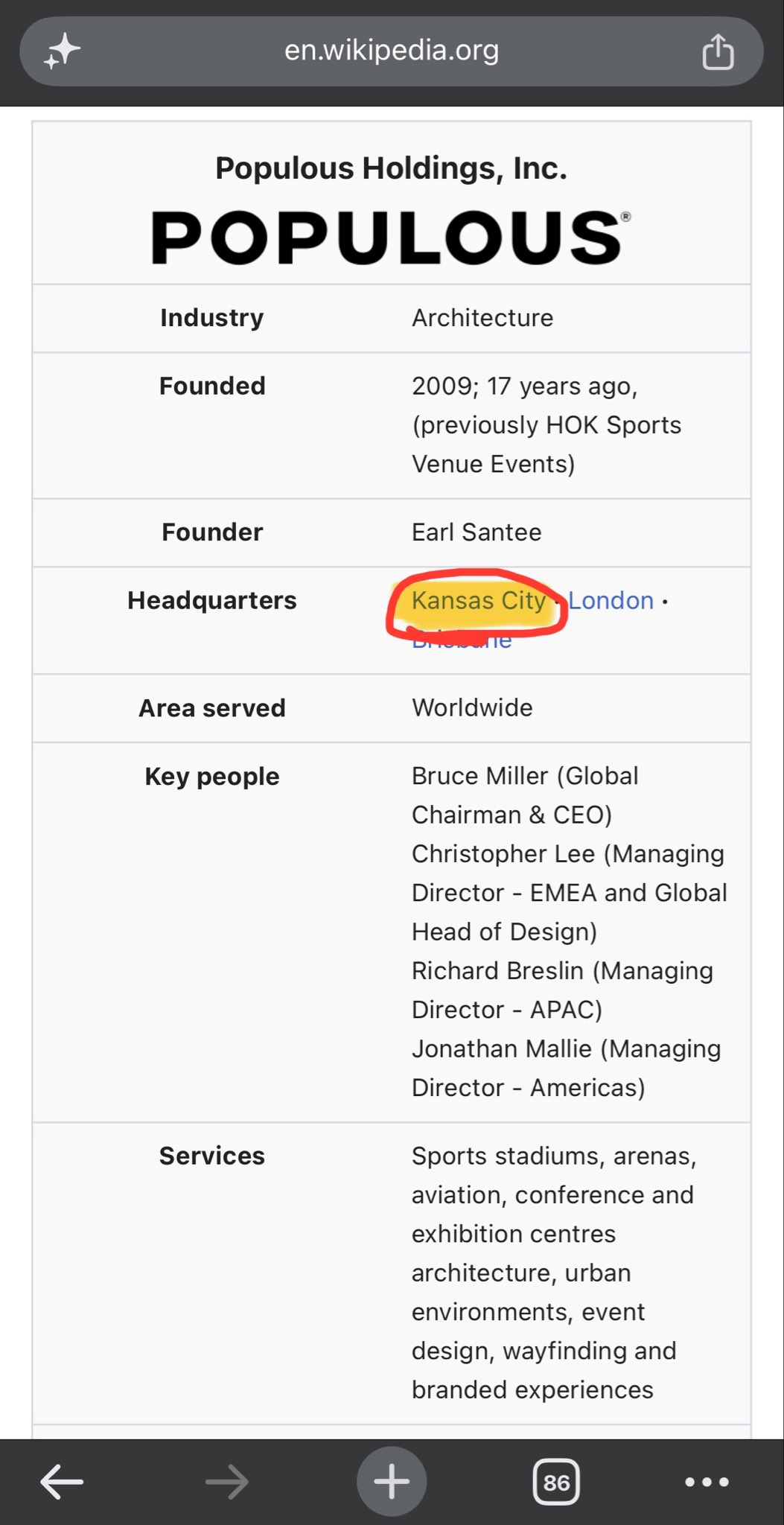Tap the Worldwide area served value
The height and width of the screenshot is (1525, 784).
[472, 707]
